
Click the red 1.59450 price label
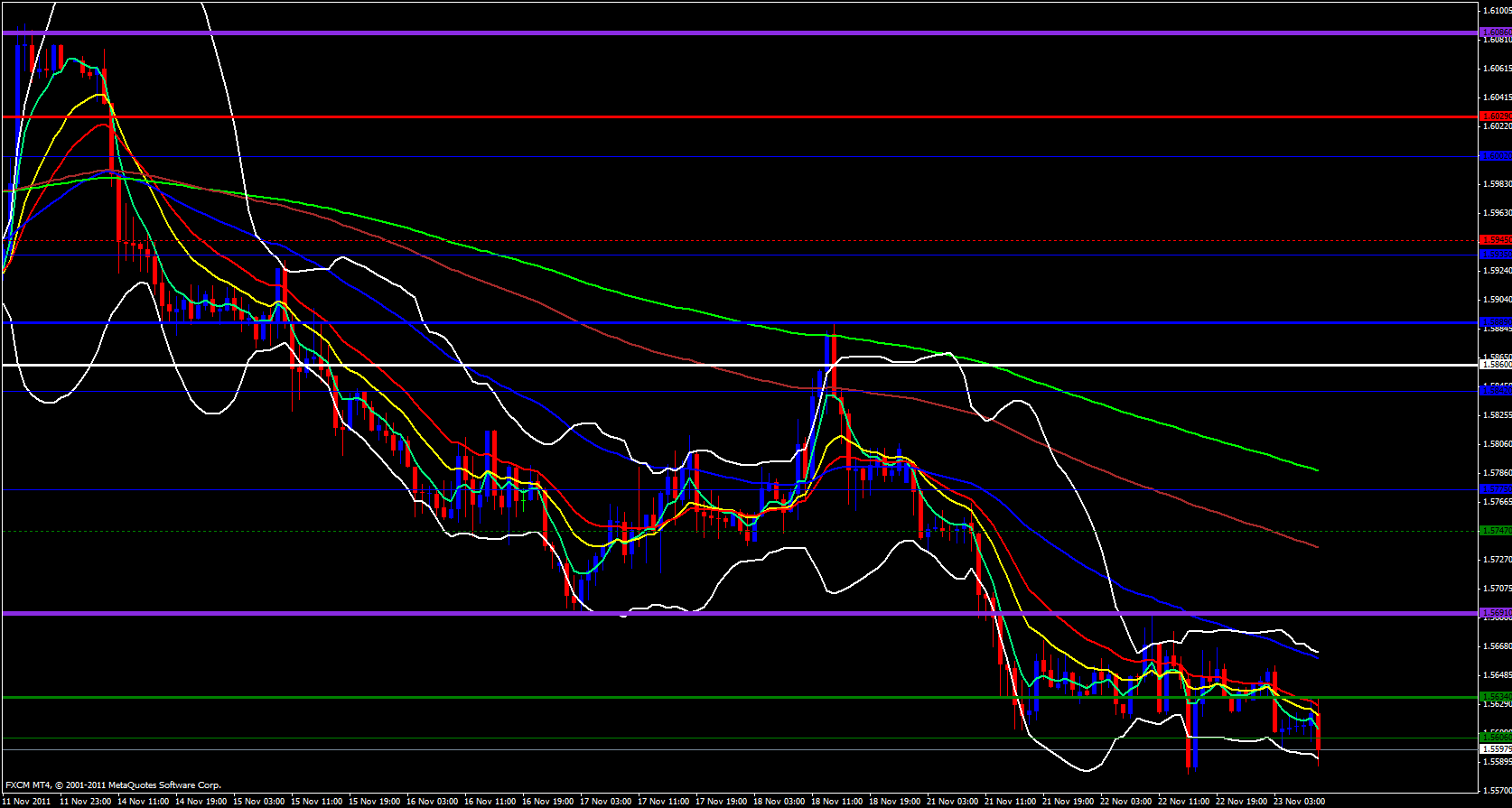click(1496, 240)
